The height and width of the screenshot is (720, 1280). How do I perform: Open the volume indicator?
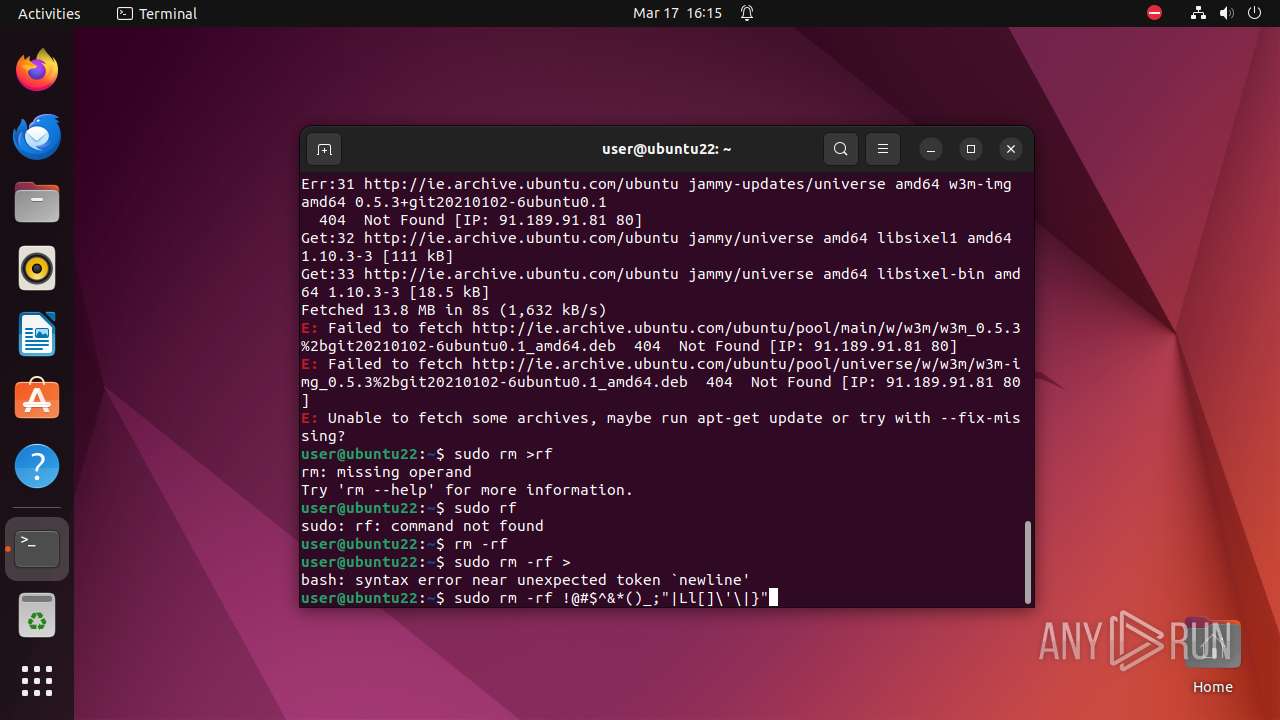point(1227,13)
